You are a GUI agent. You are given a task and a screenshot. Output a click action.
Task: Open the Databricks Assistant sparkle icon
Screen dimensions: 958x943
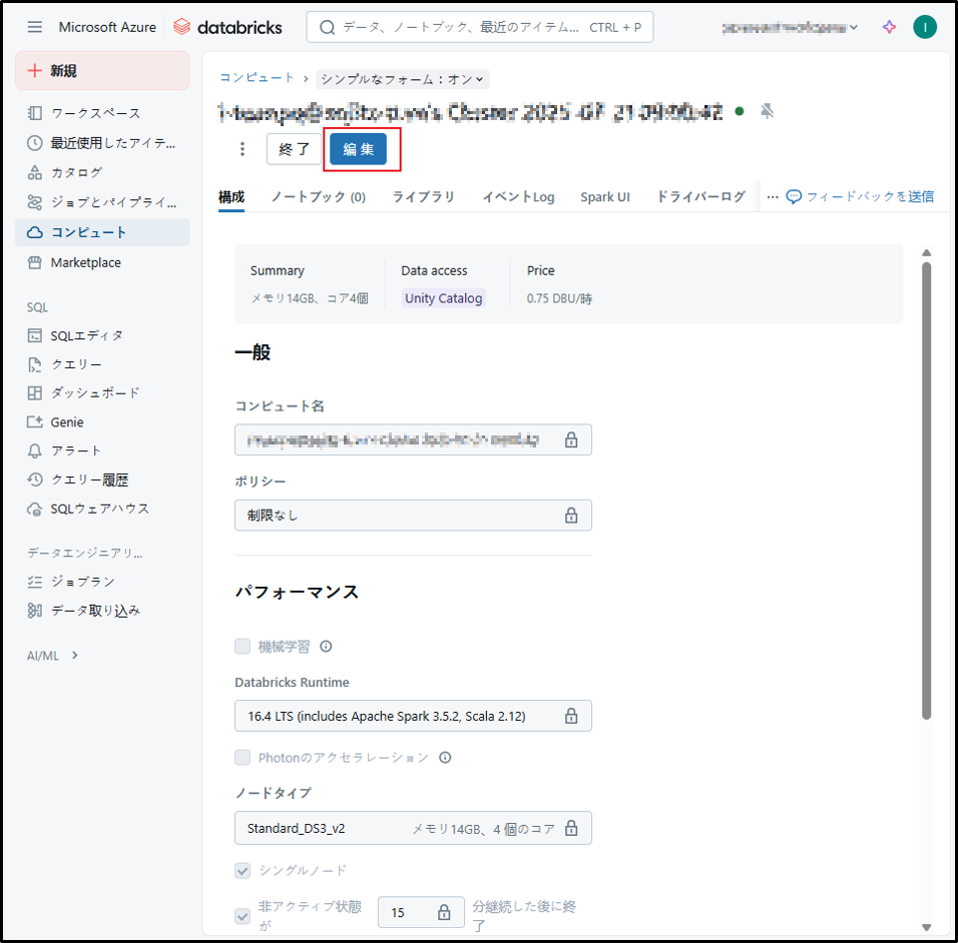coord(890,27)
